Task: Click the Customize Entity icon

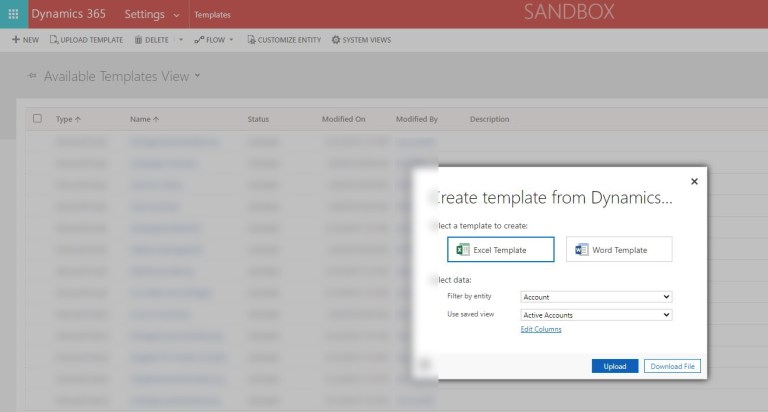Action: tap(251, 40)
